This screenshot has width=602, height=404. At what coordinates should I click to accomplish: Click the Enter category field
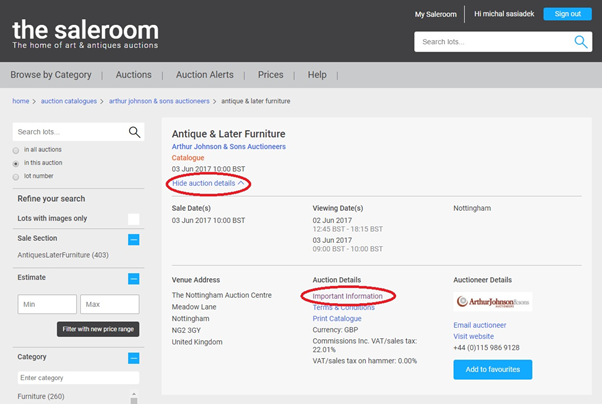[78, 378]
